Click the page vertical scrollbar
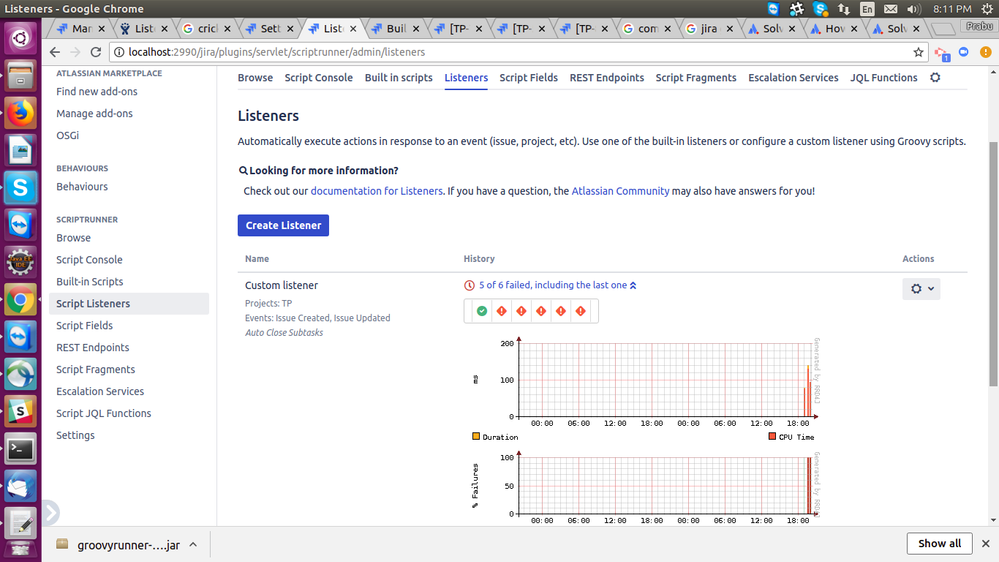This screenshot has width=999, height=562. coord(993,264)
